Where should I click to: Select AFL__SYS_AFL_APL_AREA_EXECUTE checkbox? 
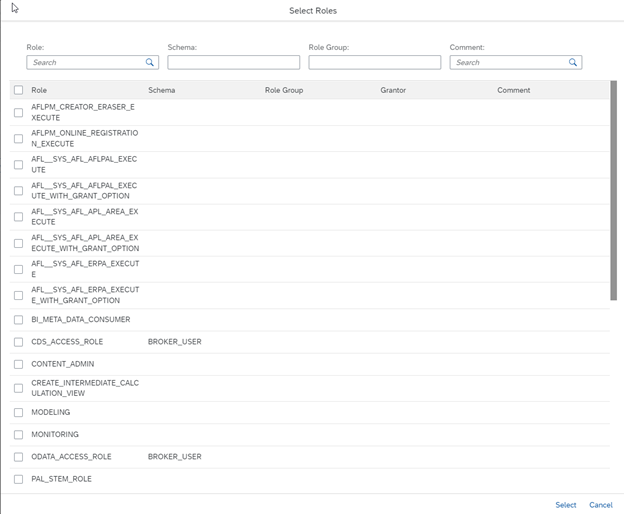click(x=18, y=217)
